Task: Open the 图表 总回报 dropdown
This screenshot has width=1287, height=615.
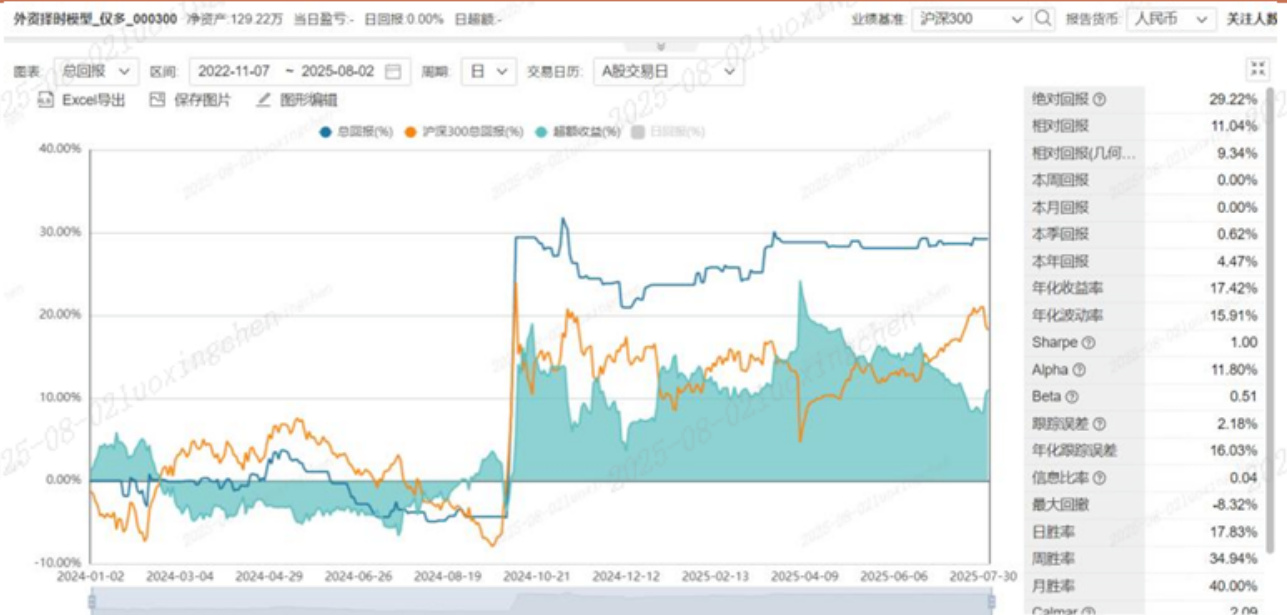Action: point(97,72)
